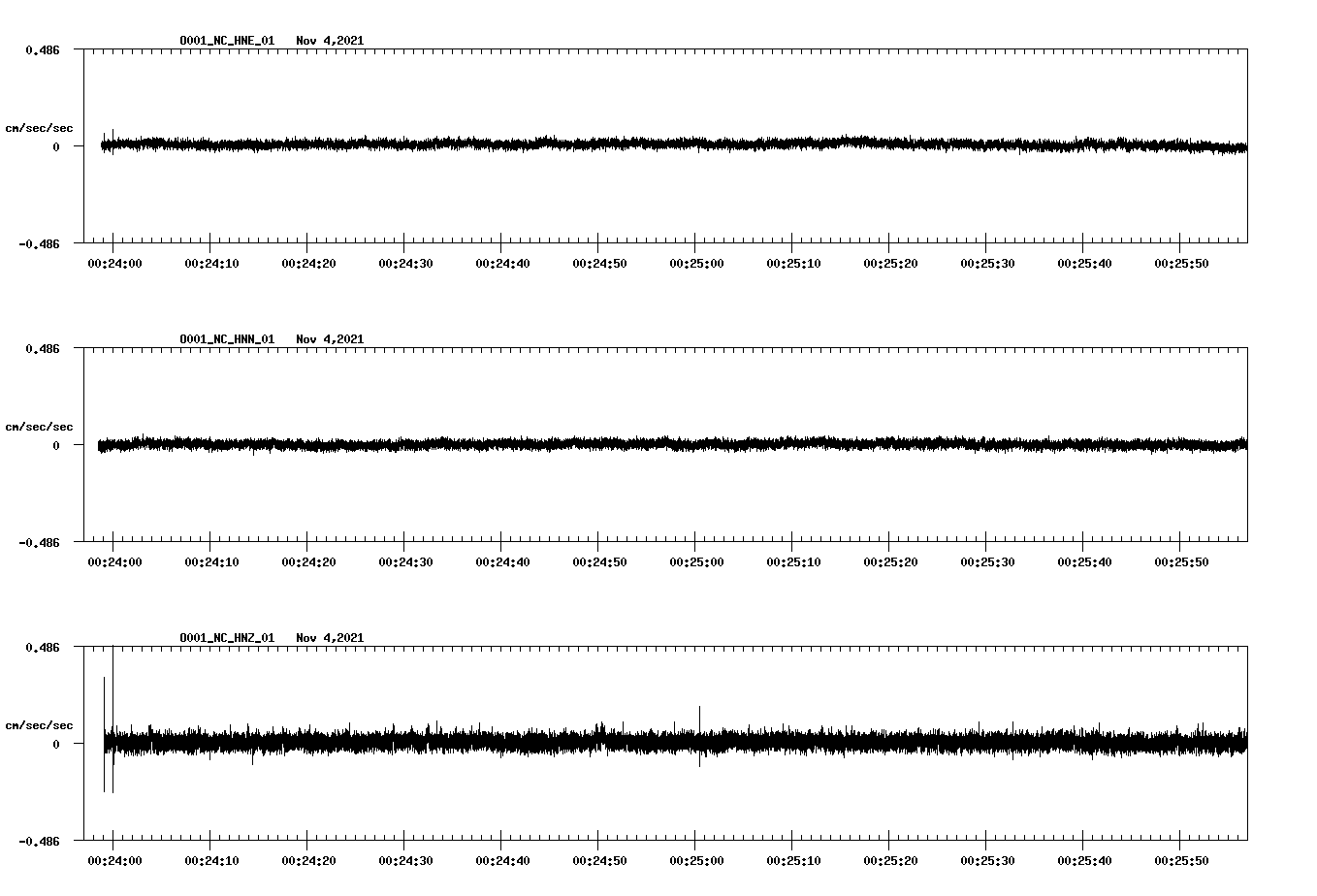Viewport: 1317px width, 896px height.
Task: Click the 00:25:40 time label under HNZ plot
Action: coord(1084,861)
